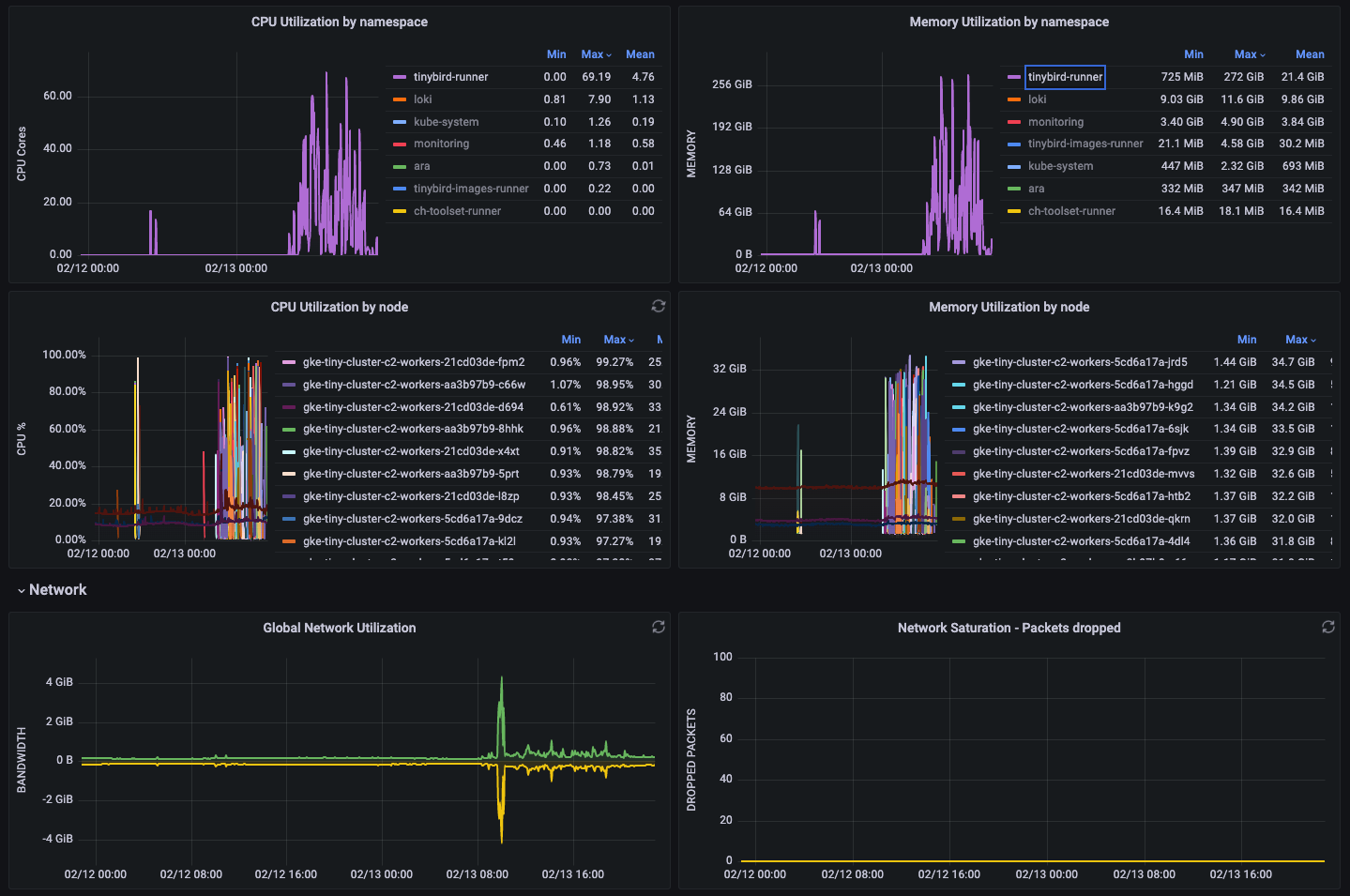Click refresh icon on Global Network Utilization panel
Screen dimensions: 1350x896
pyautogui.click(x=659, y=627)
